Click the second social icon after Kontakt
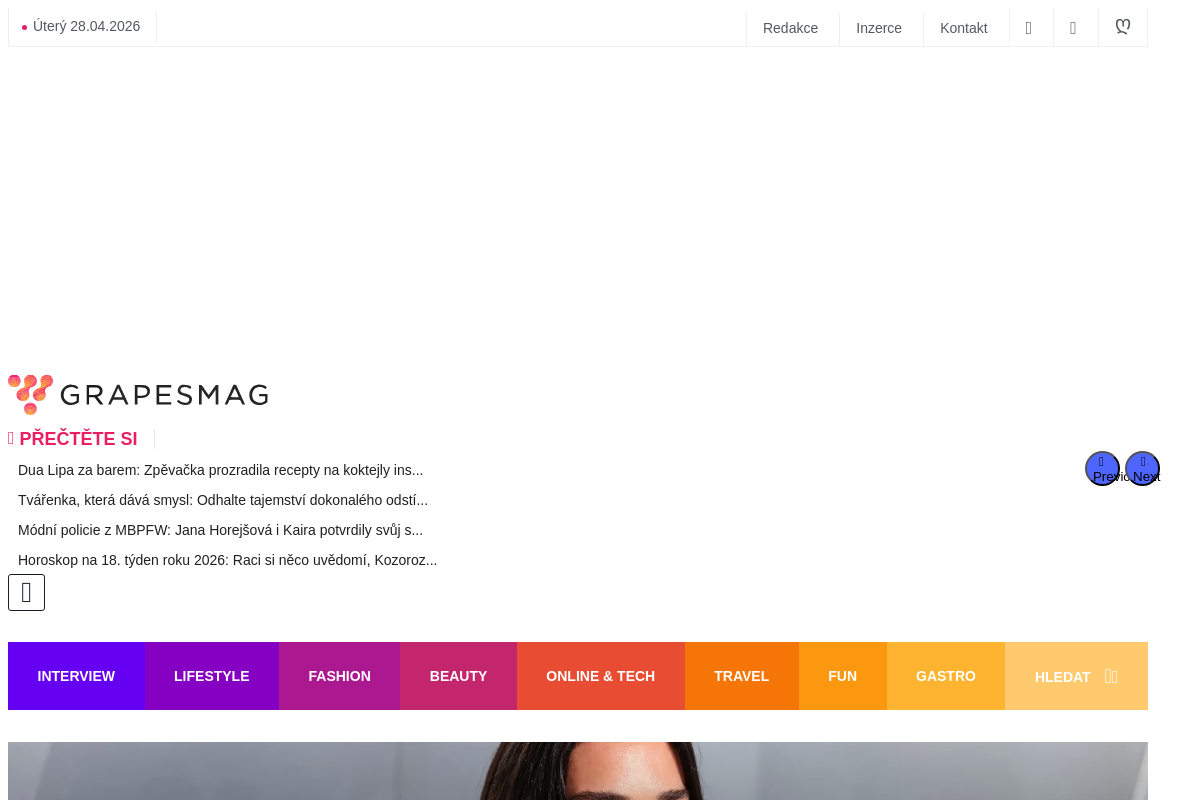 click(x=1073, y=28)
